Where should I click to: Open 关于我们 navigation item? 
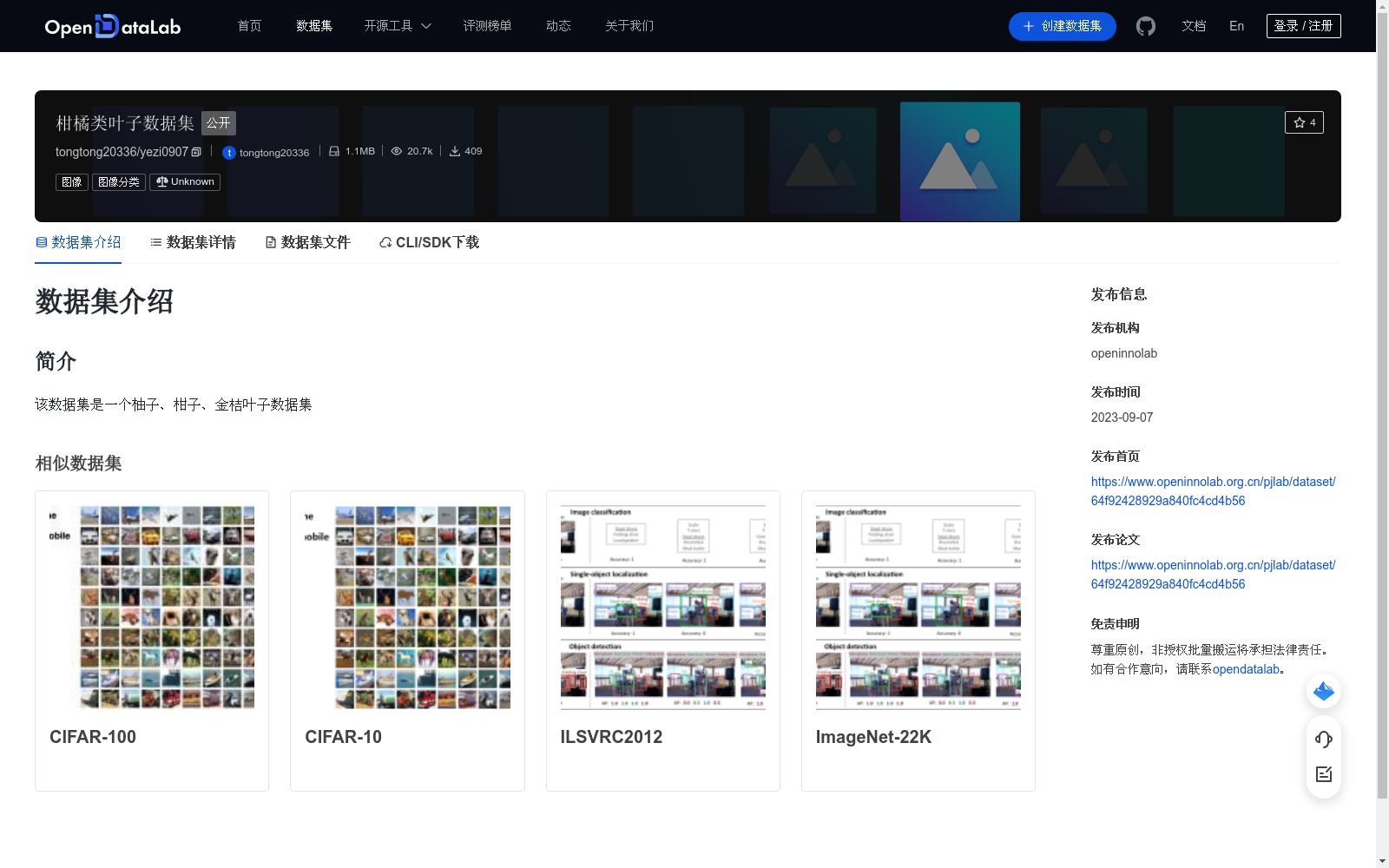(629, 26)
